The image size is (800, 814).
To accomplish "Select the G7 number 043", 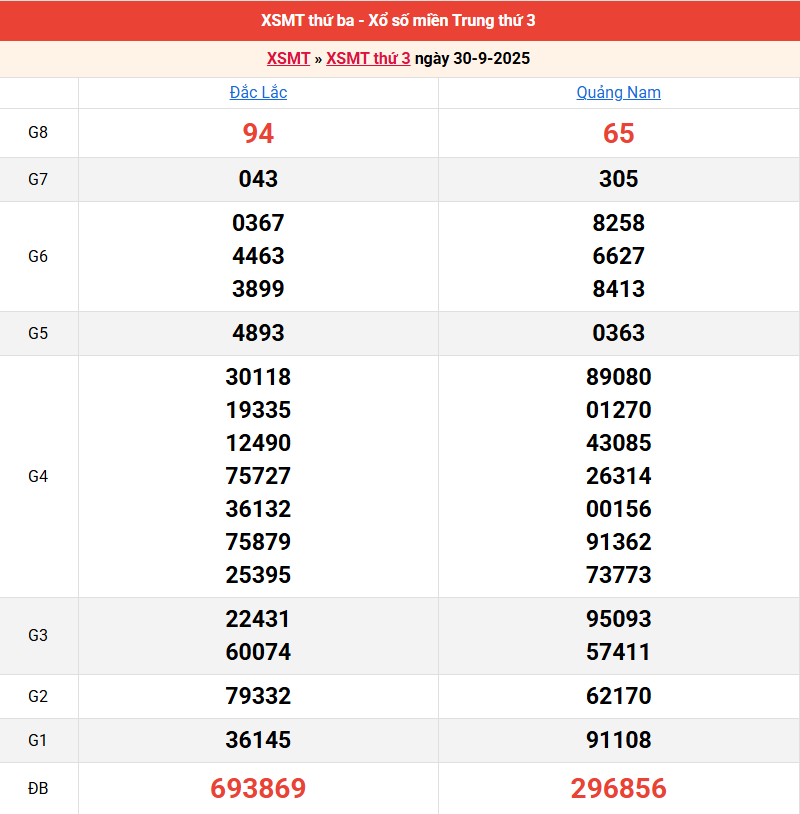I will 258,179.
